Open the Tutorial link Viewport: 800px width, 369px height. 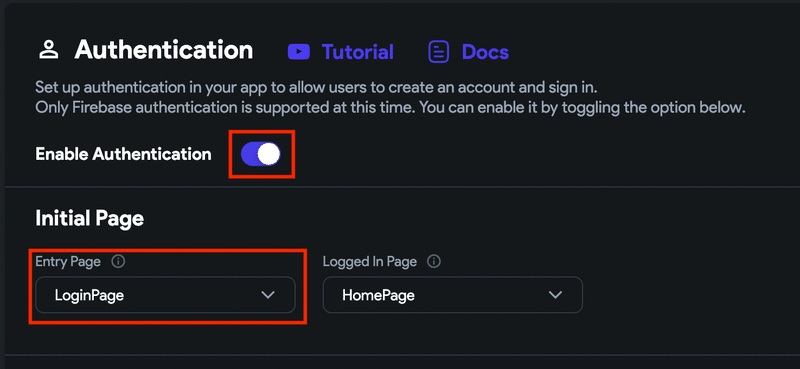[358, 52]
